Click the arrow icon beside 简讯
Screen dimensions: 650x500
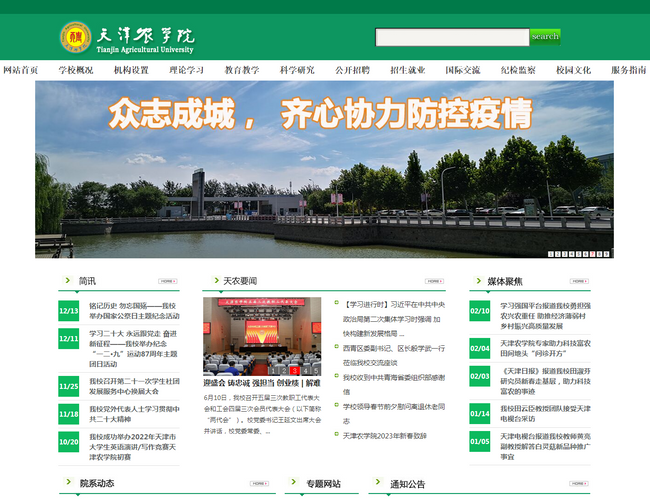coord(68,280)
